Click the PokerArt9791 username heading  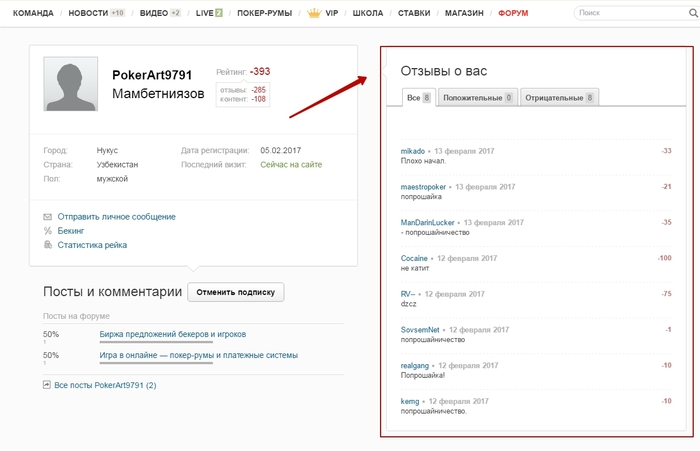click(152, 75)
